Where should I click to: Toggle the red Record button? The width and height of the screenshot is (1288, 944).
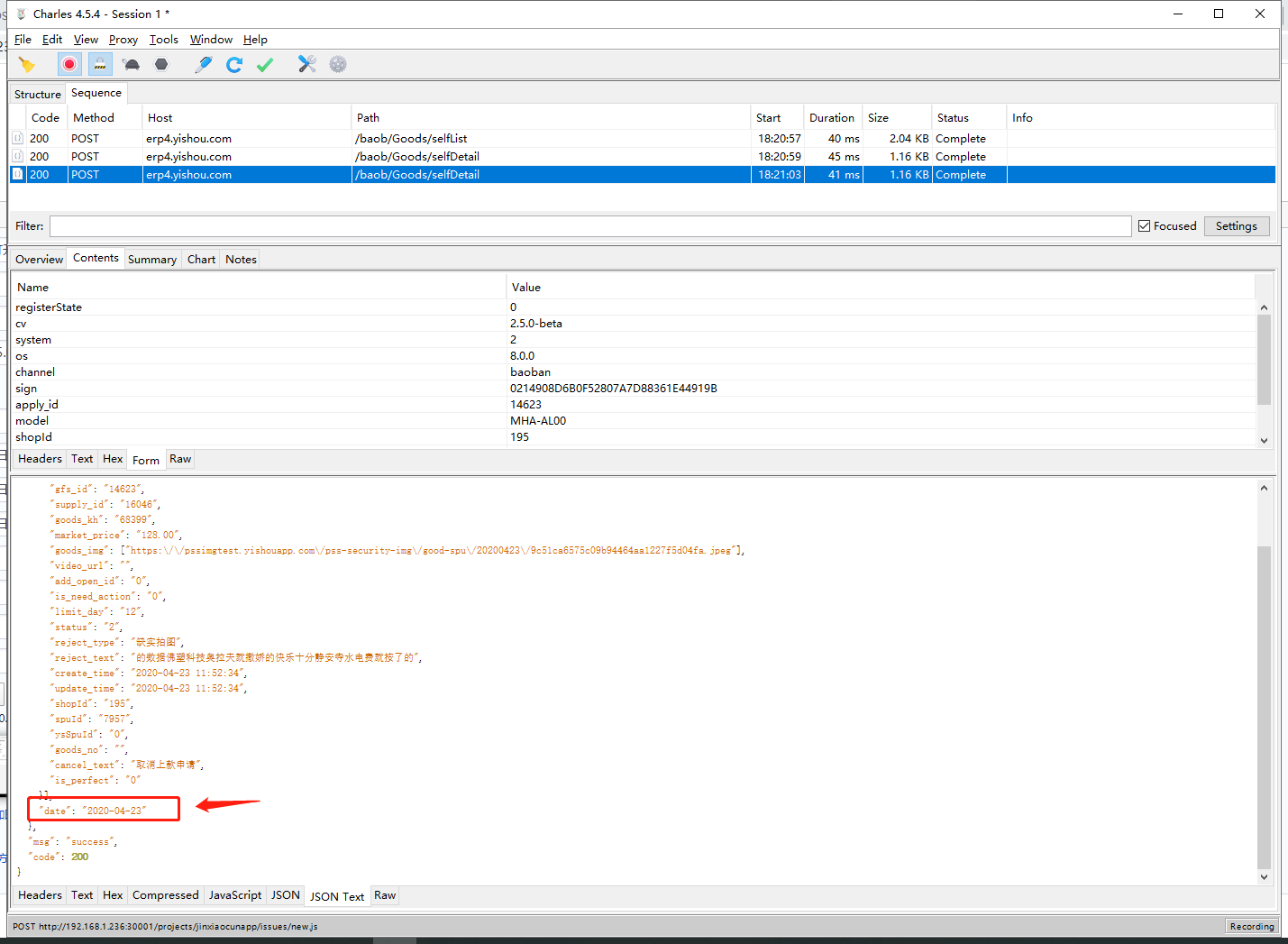click(69, 64)
